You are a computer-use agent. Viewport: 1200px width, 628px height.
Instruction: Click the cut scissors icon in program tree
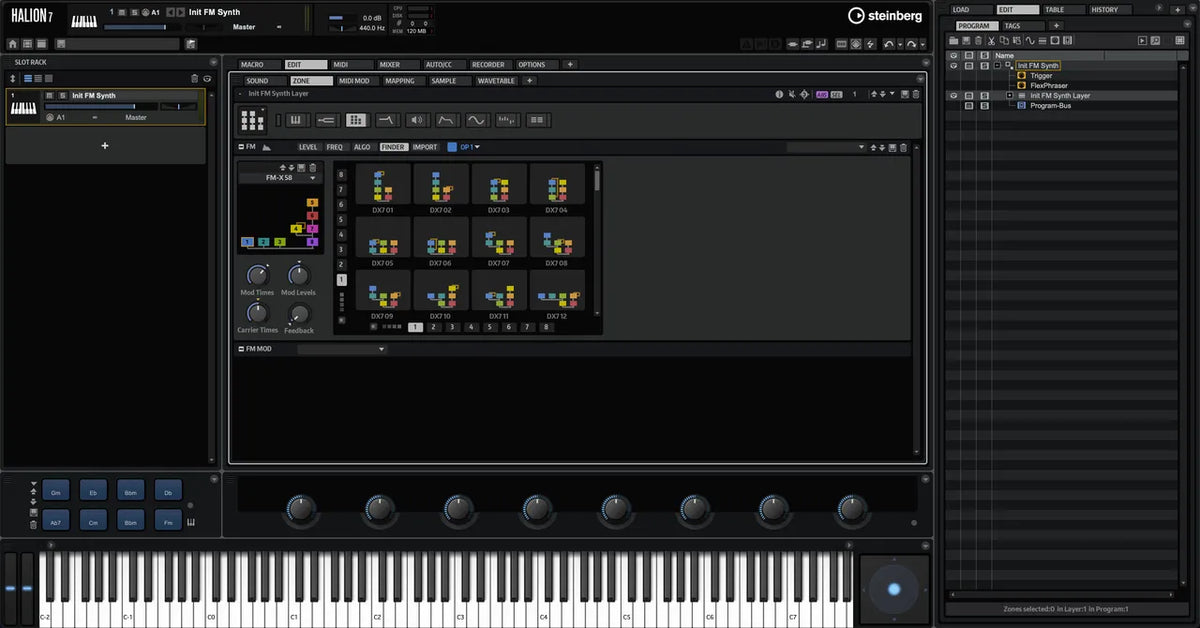coord(991,40)
